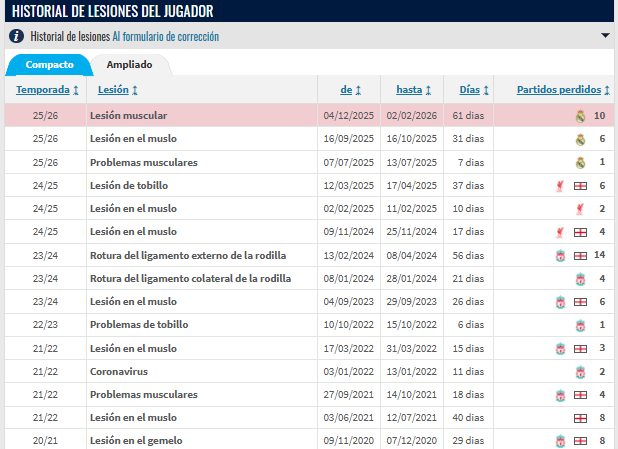This screenshot has width=618, height=449.
Task: Click the 37 días duration cell
Action: click(468, 185)
